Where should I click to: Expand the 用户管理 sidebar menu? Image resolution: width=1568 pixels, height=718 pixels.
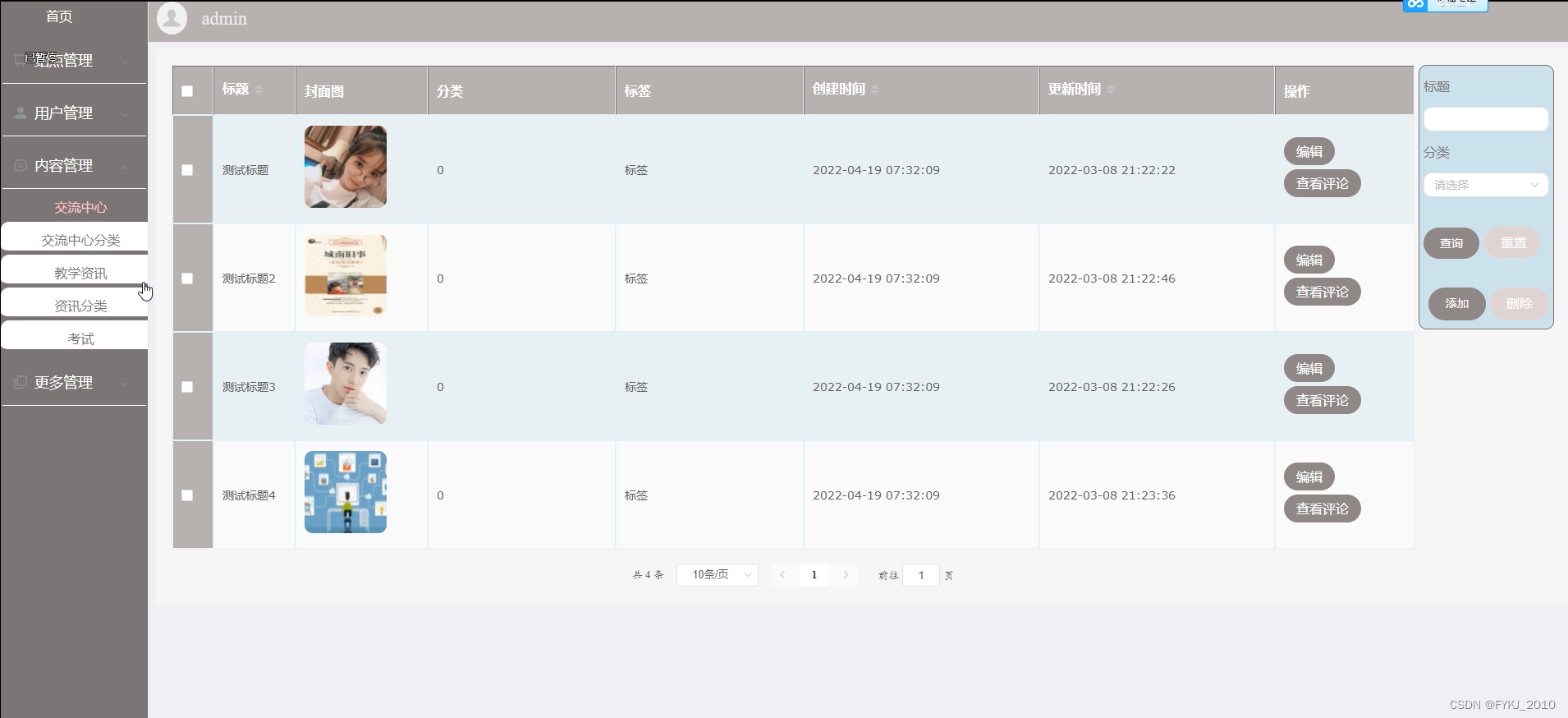tap(74, 113)
